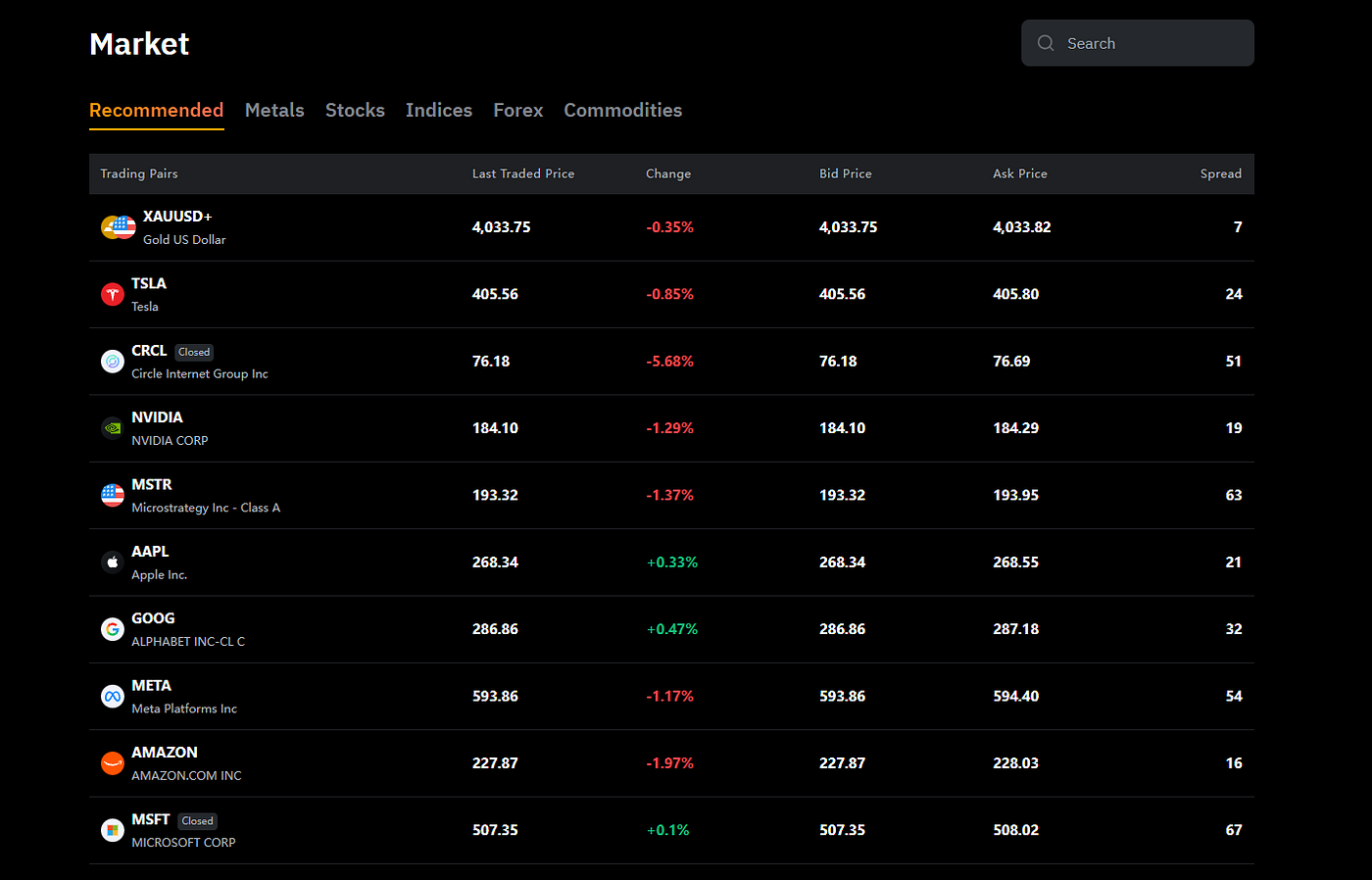Switch to the Recommended tab
This screenshot has height=880, width=1372.
click(x=157, y=111)
